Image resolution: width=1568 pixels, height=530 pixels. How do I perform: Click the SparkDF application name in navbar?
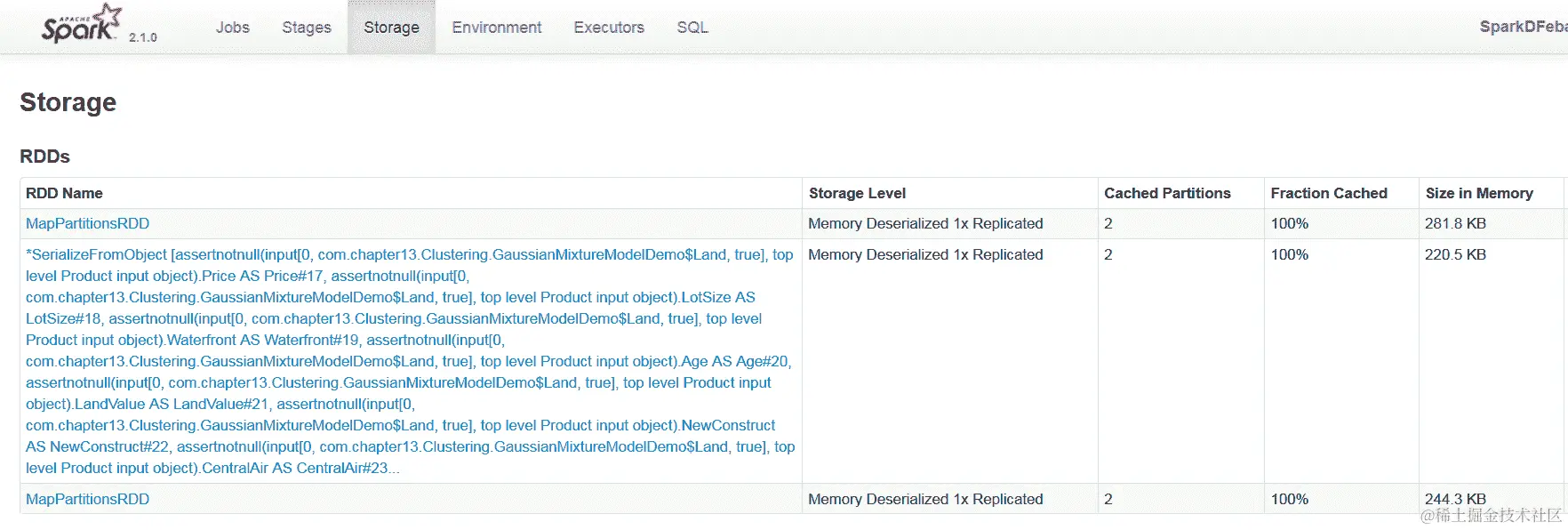(1522, 27)
